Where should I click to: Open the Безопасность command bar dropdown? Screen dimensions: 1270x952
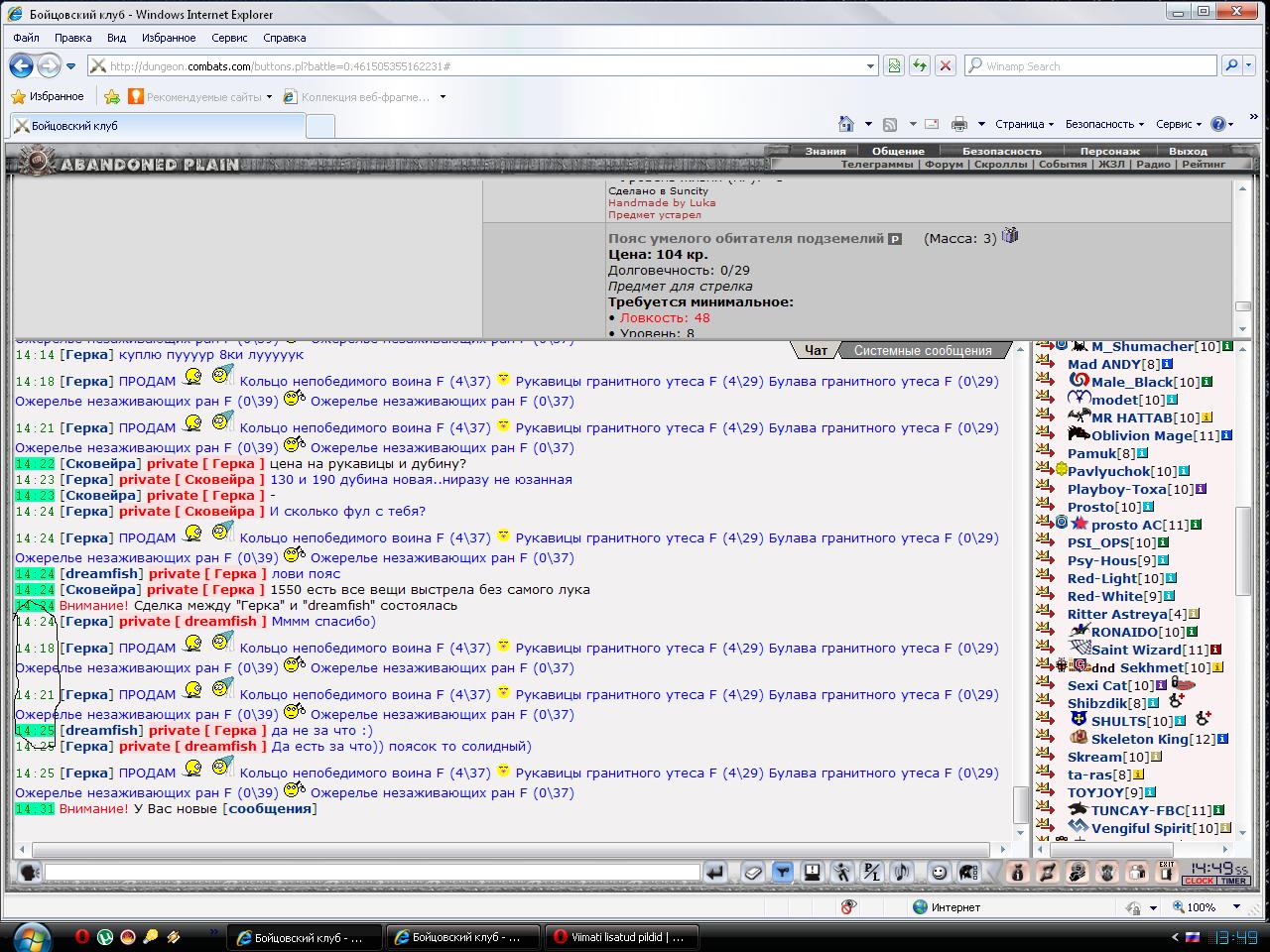[1104, 124]
